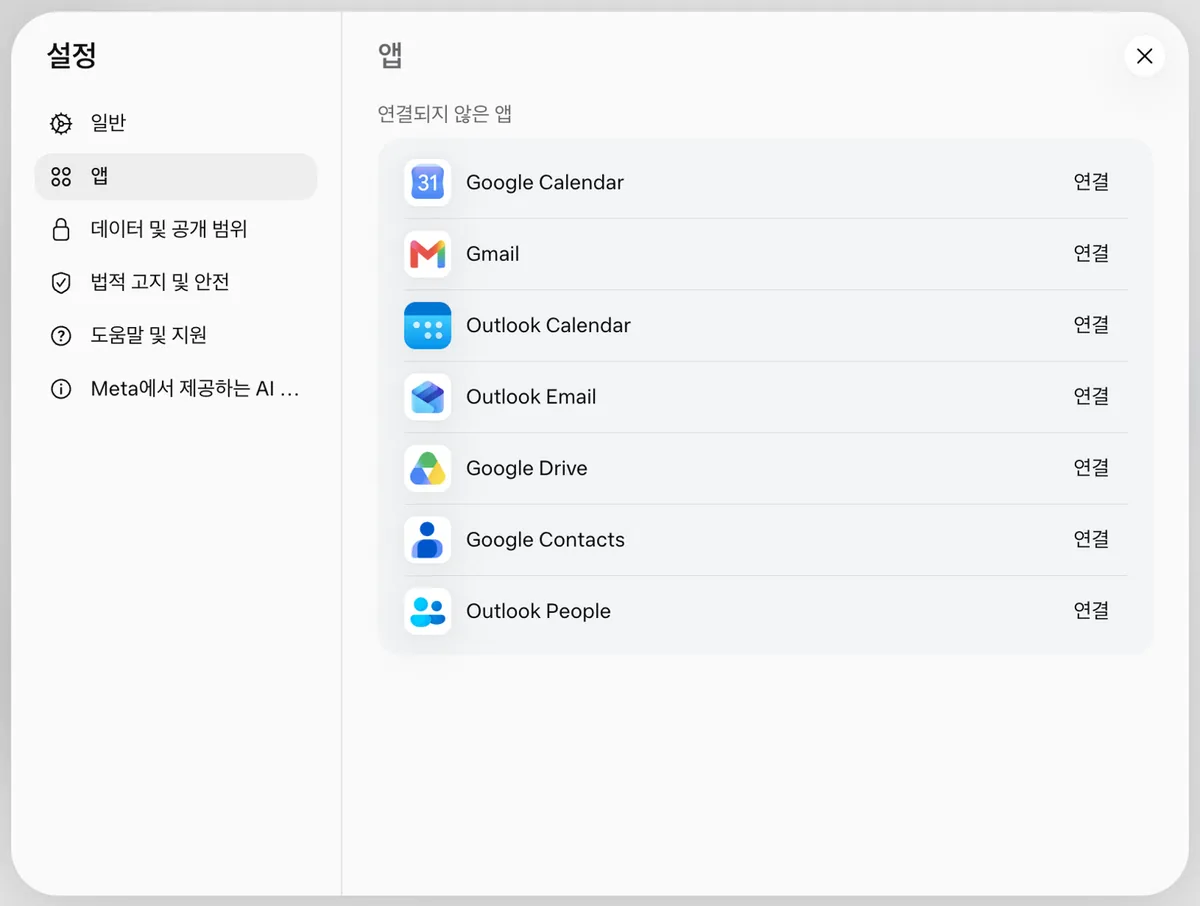Click the Gmail envelope icon
Screen dimensions: 1200x906
(428, 254)
